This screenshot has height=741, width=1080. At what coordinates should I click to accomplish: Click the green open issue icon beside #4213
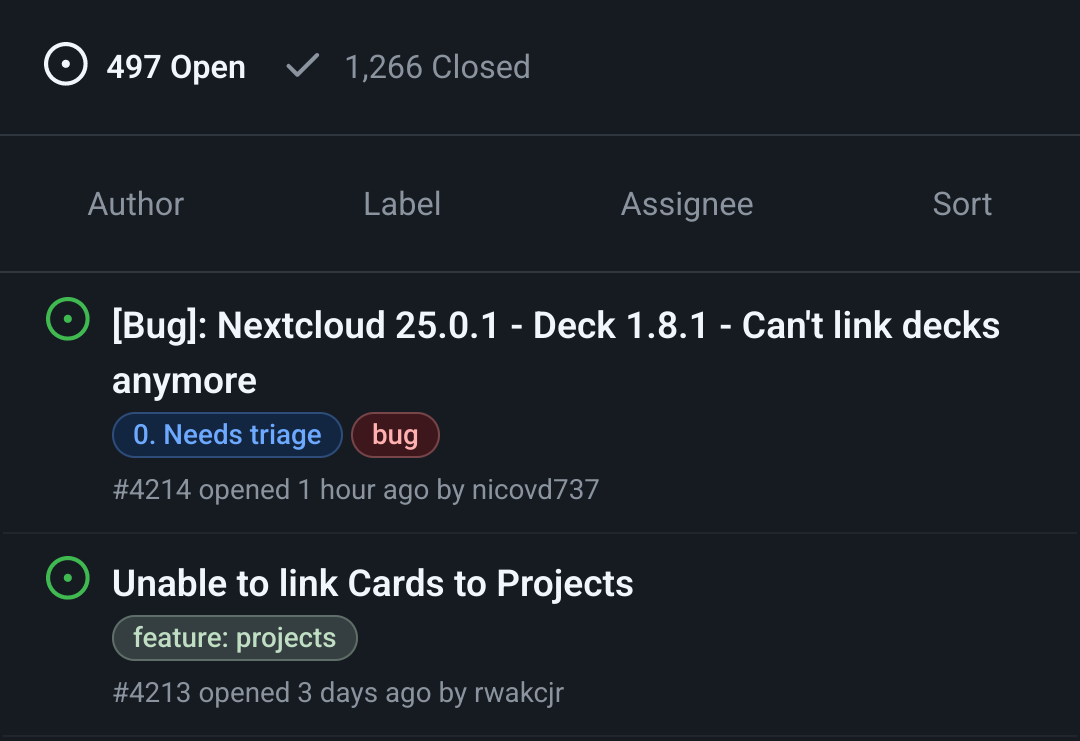coord(67,580)
